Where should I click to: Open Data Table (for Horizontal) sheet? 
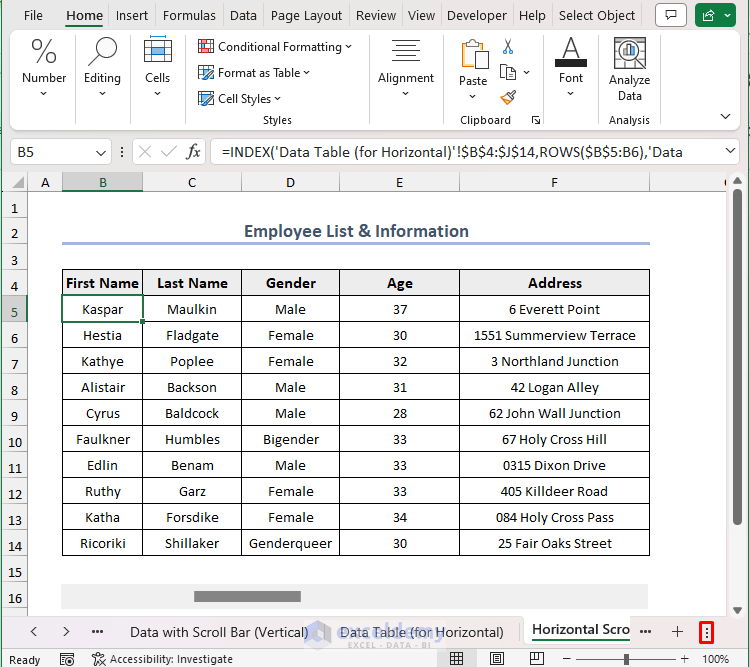(x=421, y=632)
